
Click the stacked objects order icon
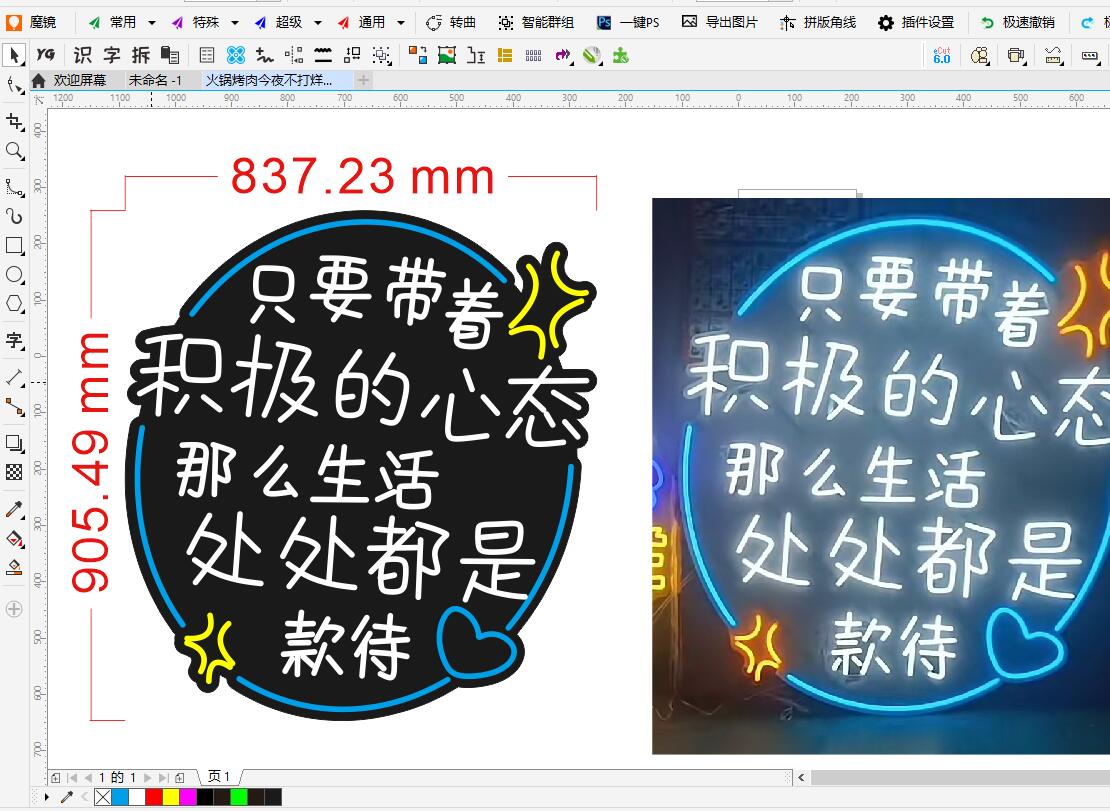[x=1017, y=55]
